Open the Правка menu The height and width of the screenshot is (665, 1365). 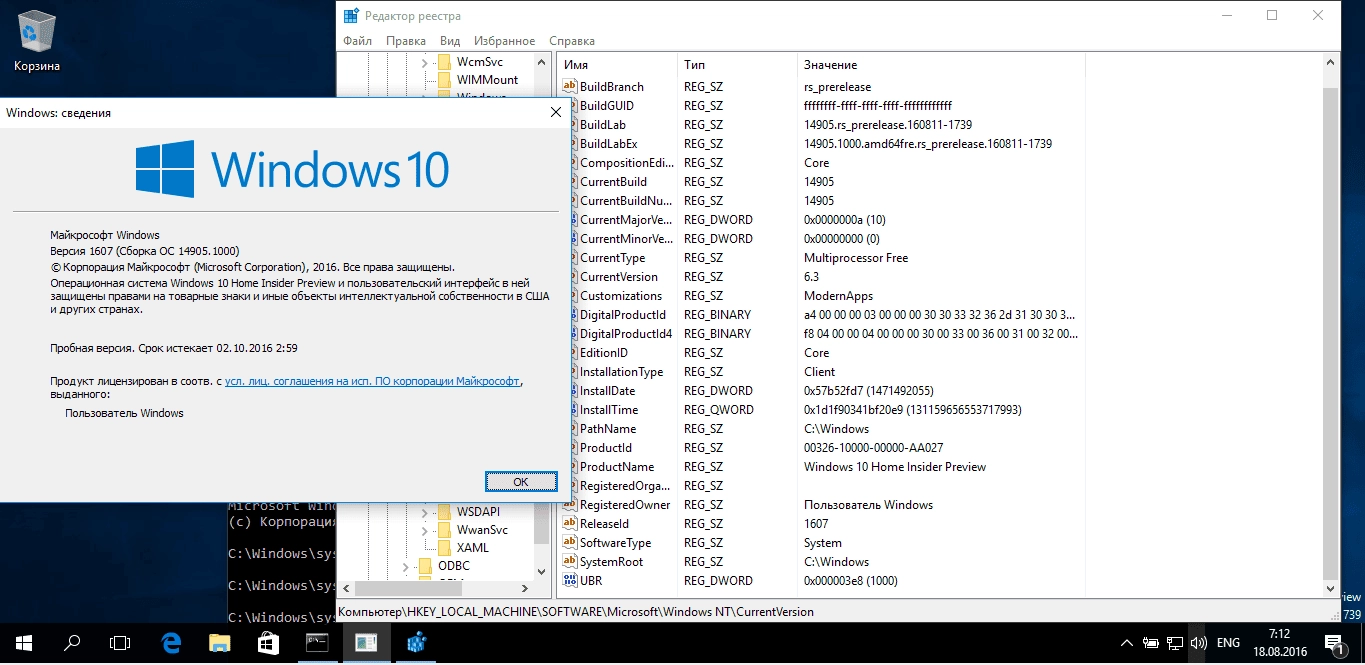406,41
